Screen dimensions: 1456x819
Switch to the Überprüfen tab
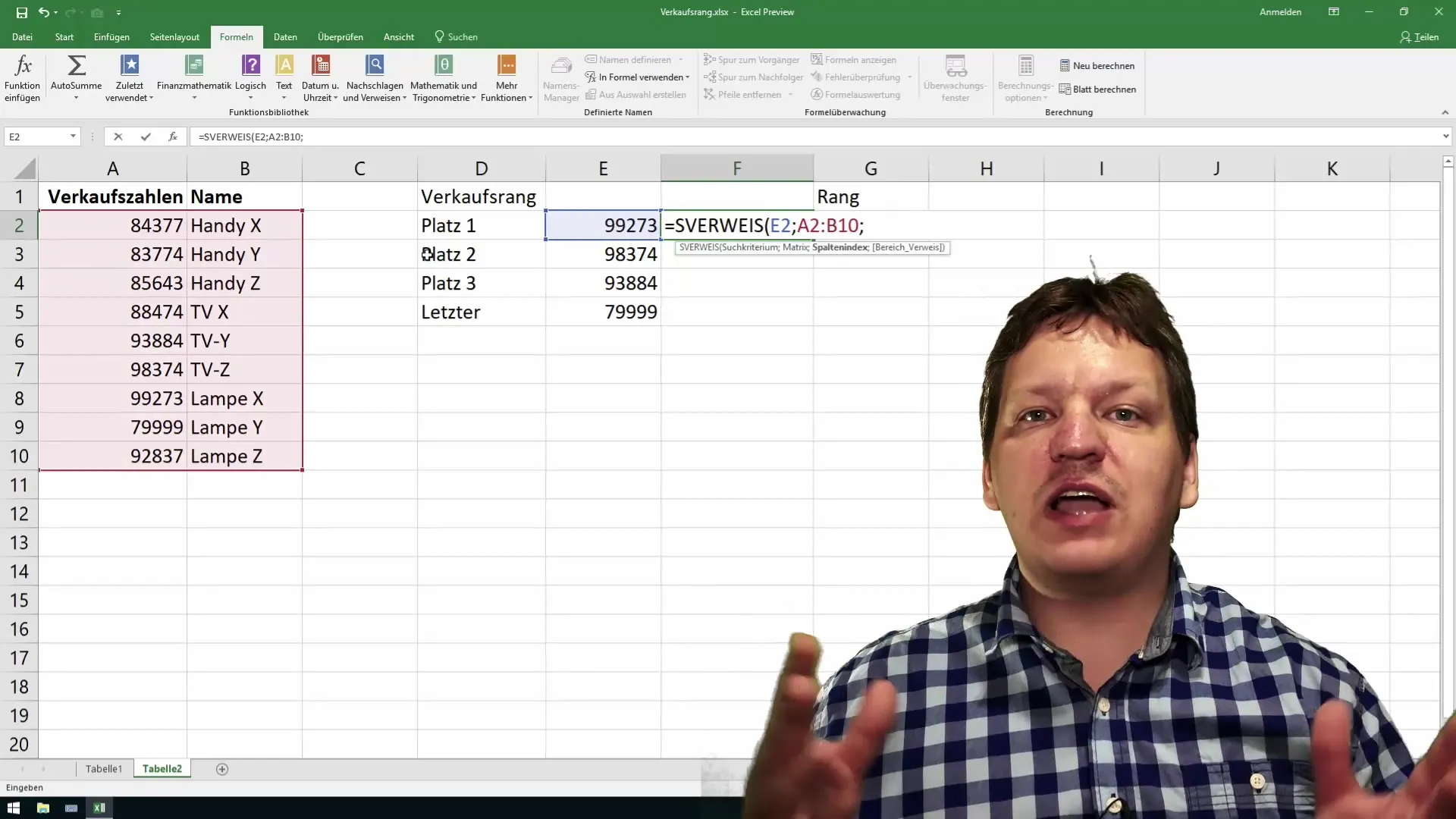pyautogui.click(x=340, y=36)
